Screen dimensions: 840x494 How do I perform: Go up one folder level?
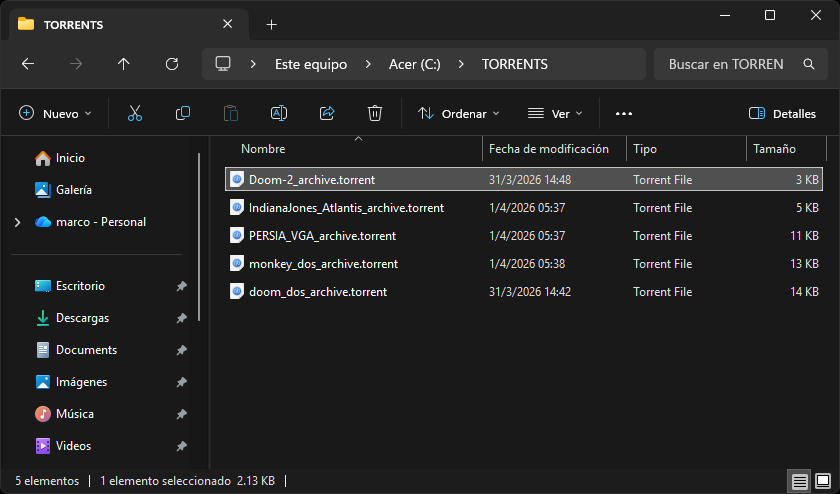point(124,64)
